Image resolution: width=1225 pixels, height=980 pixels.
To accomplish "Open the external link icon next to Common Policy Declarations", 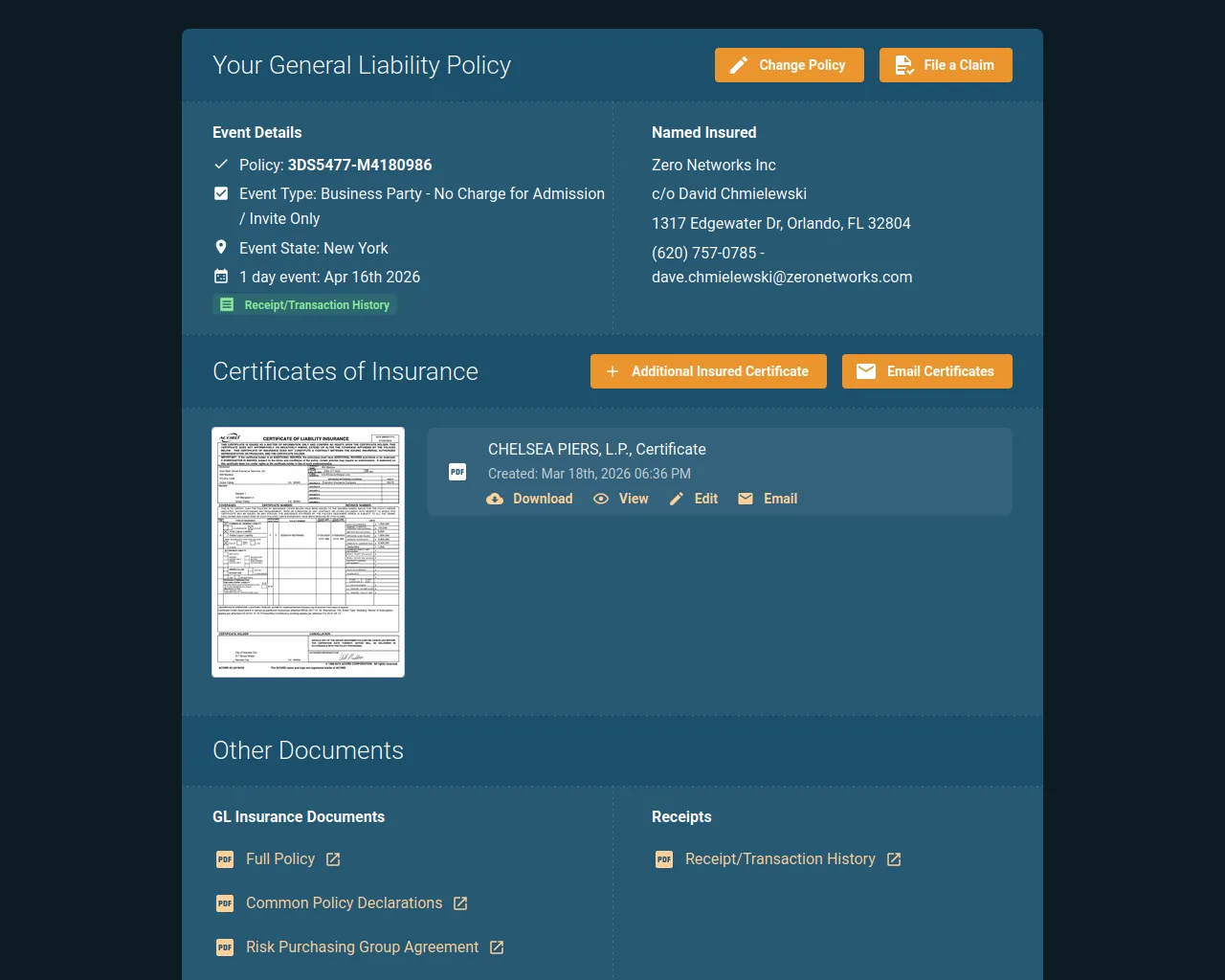I will pos(460,902).
